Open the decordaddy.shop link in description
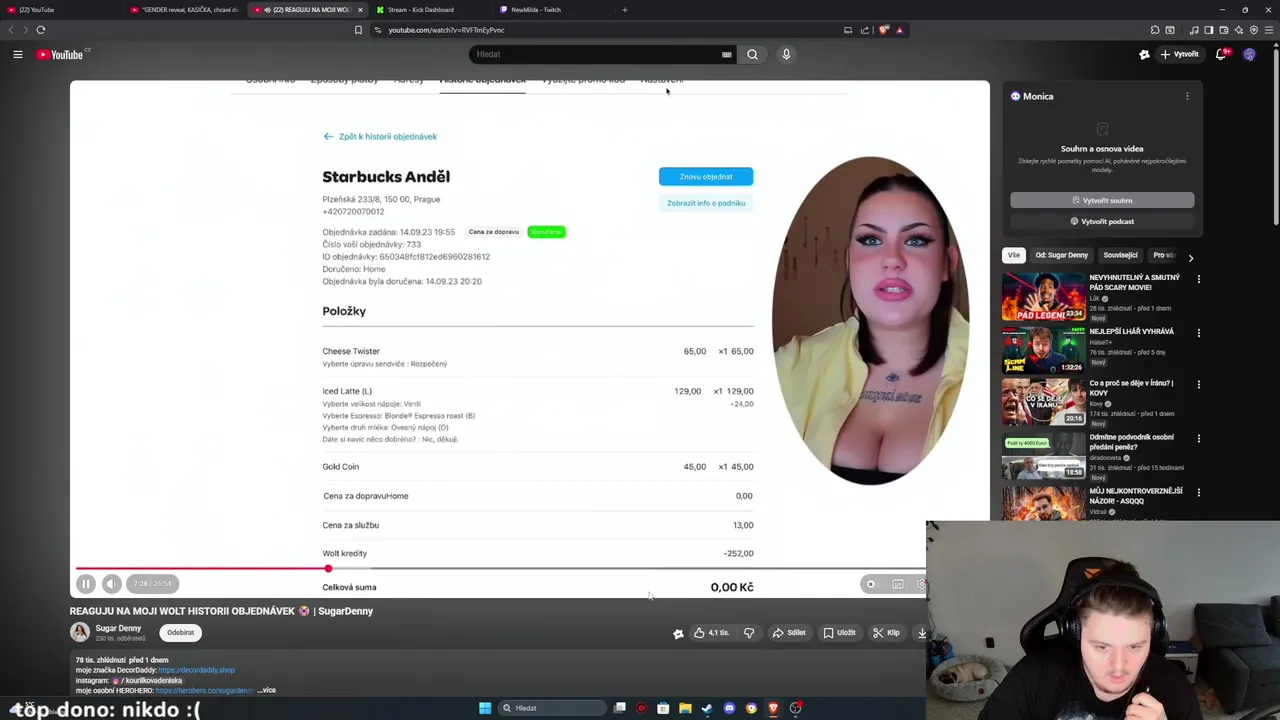Image resolution: width=1280 pixels, height=720 pixels. (196, 670)
